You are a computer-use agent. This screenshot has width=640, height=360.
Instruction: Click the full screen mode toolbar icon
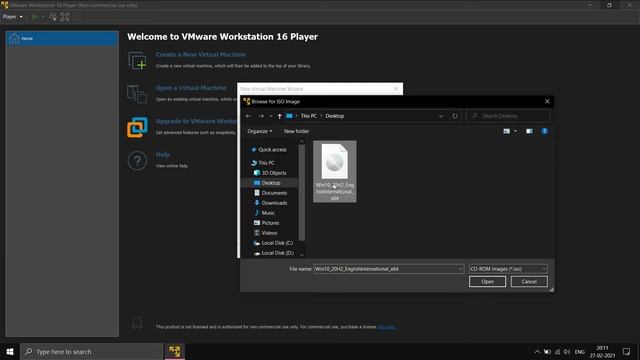[65, 17]
